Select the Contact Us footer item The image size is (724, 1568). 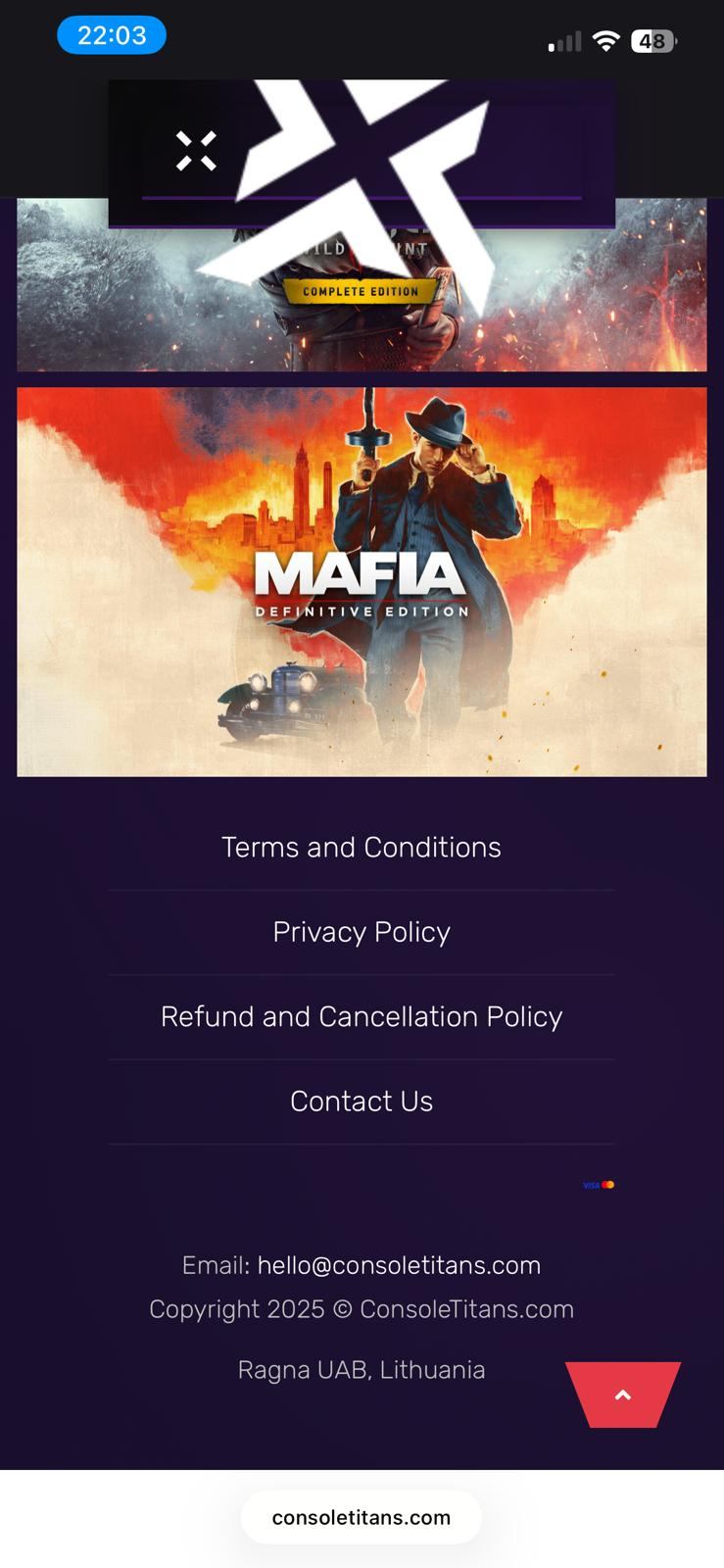click(362, 1102)
